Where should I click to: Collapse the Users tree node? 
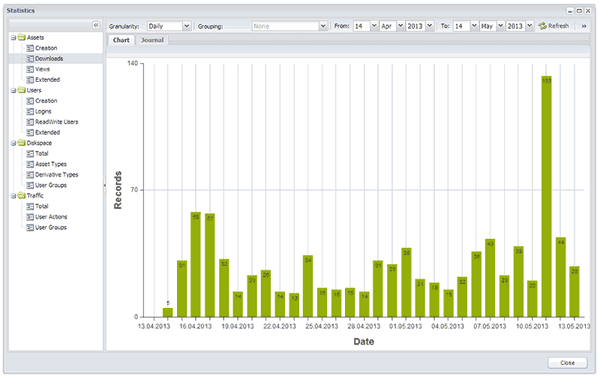13,90
